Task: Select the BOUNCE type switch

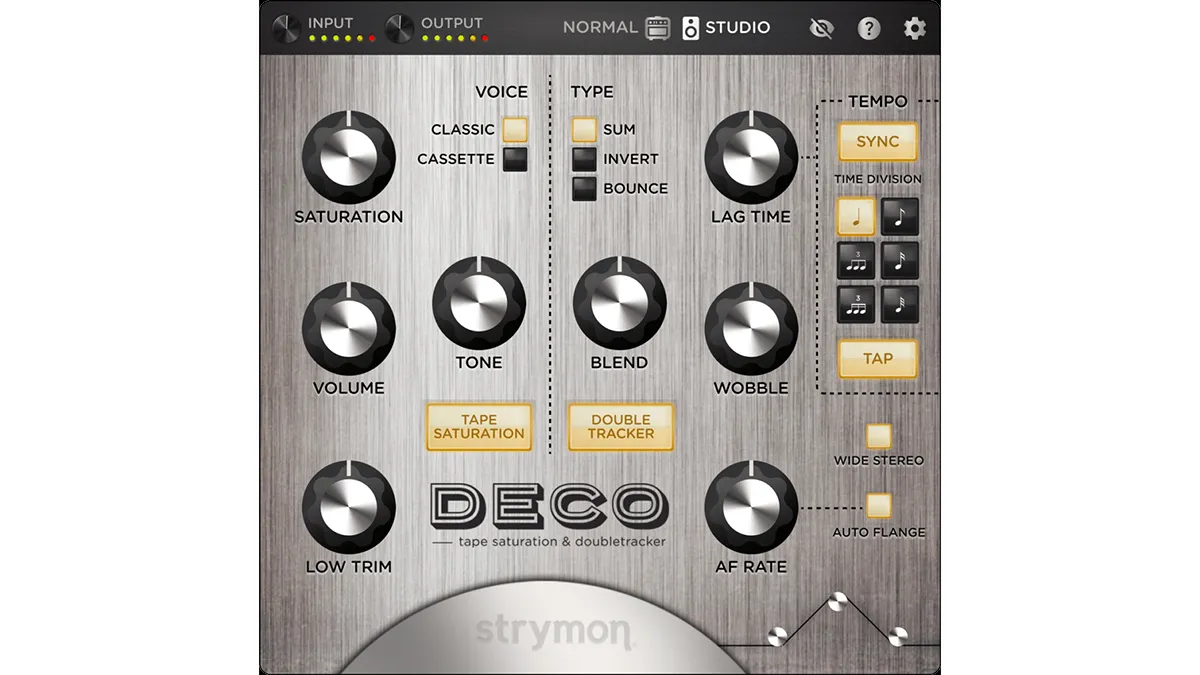Action: pyautogui.click(x=584, y=188)
